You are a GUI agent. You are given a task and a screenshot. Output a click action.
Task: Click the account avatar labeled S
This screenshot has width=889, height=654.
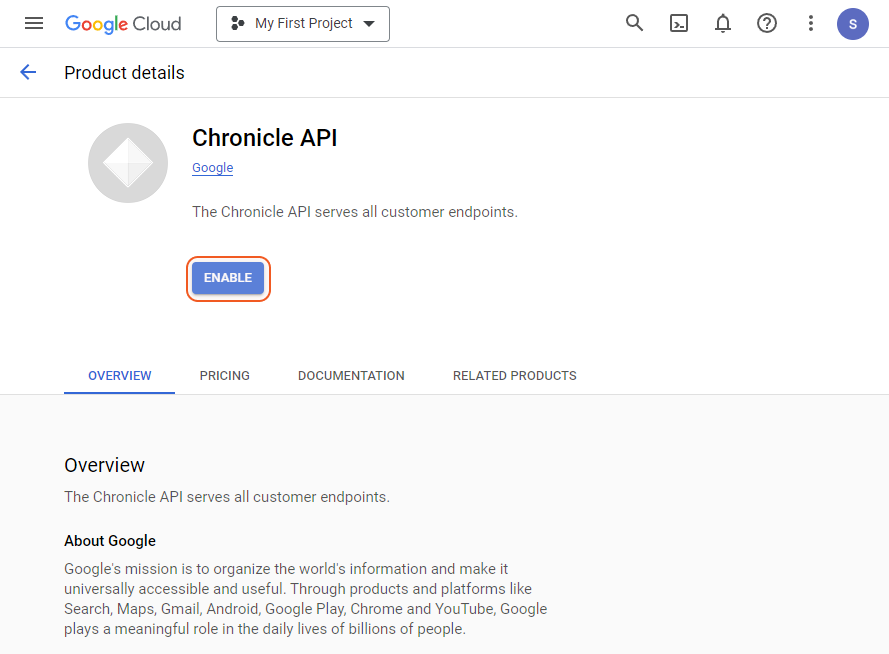tap(852, 23)
